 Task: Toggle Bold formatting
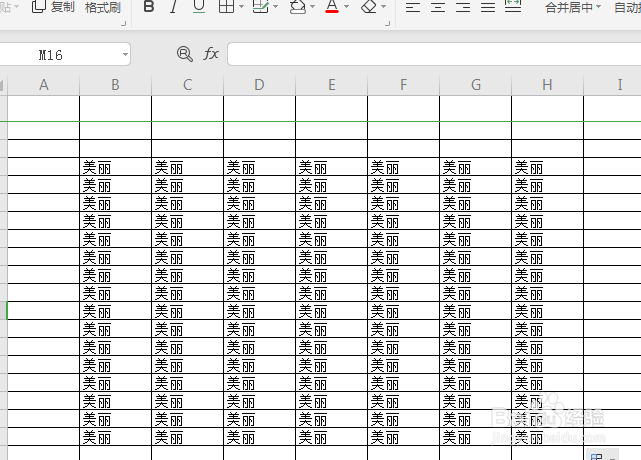point(149,6)
